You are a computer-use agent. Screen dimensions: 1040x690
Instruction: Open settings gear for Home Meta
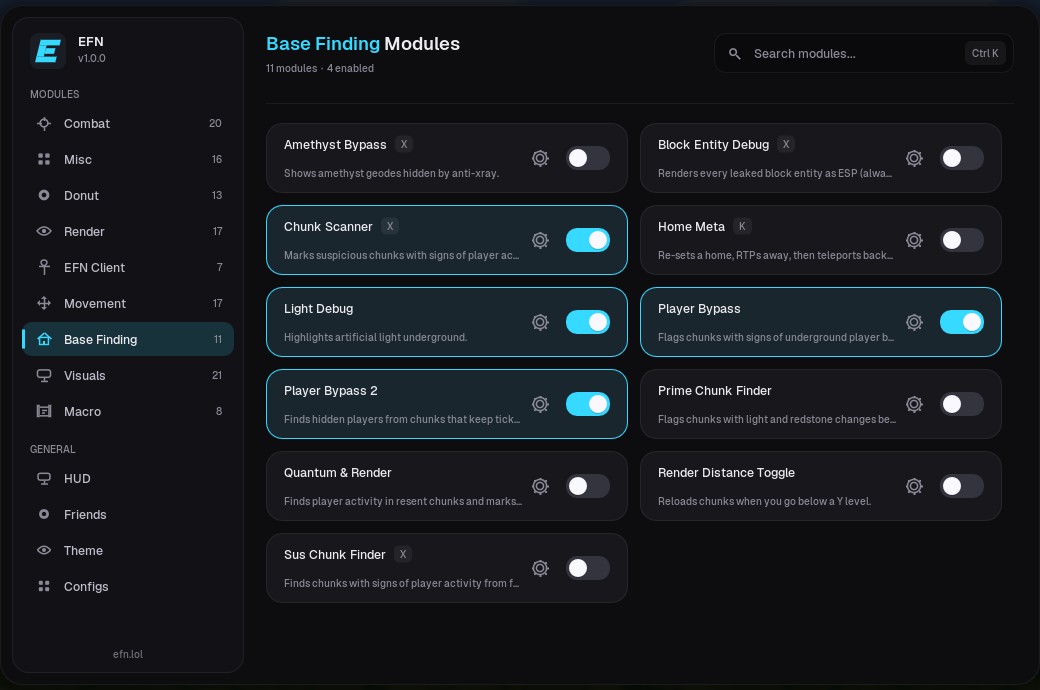click(x=915, y=240)
